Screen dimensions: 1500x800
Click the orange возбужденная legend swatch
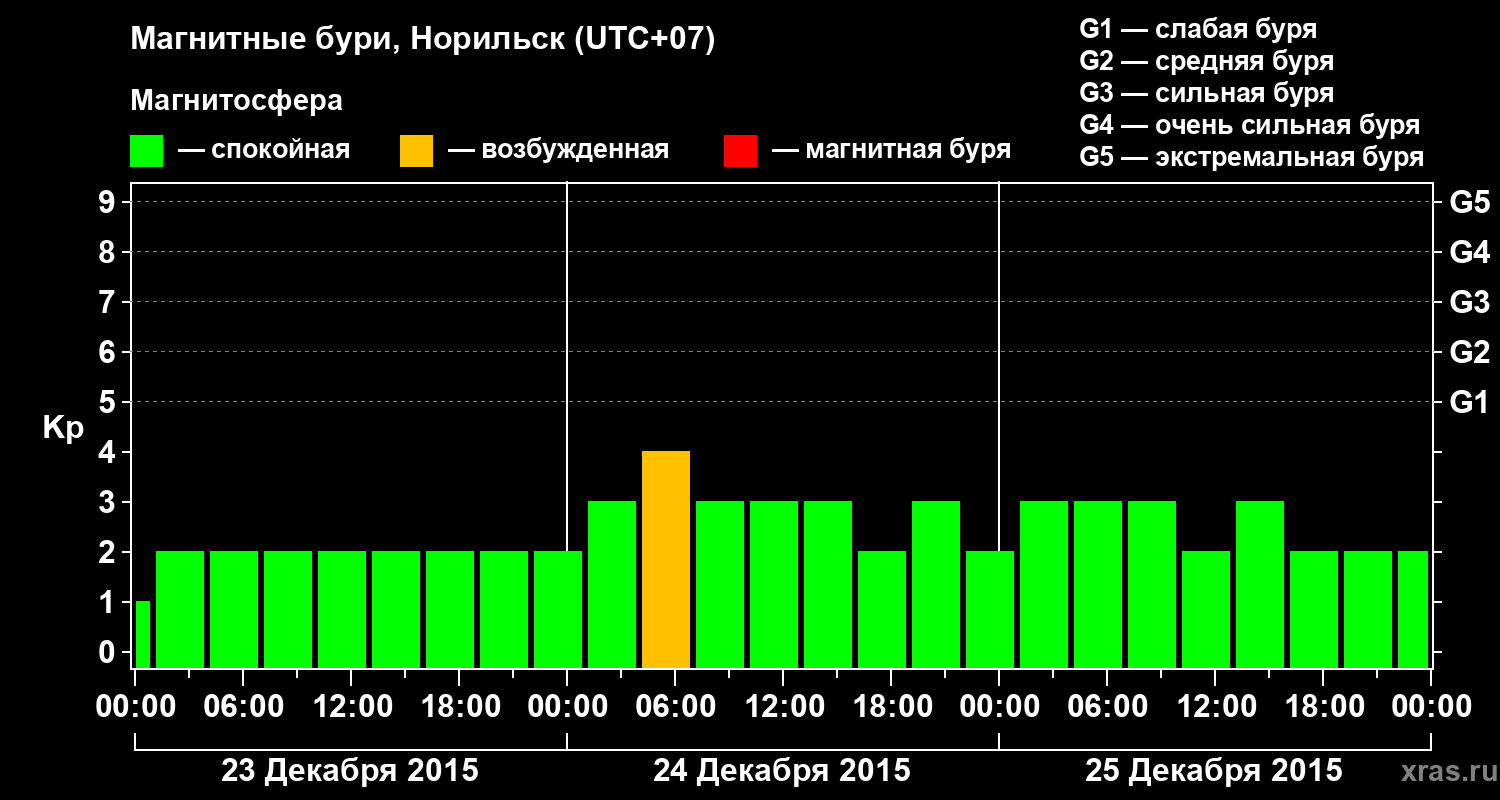[417, 151]
